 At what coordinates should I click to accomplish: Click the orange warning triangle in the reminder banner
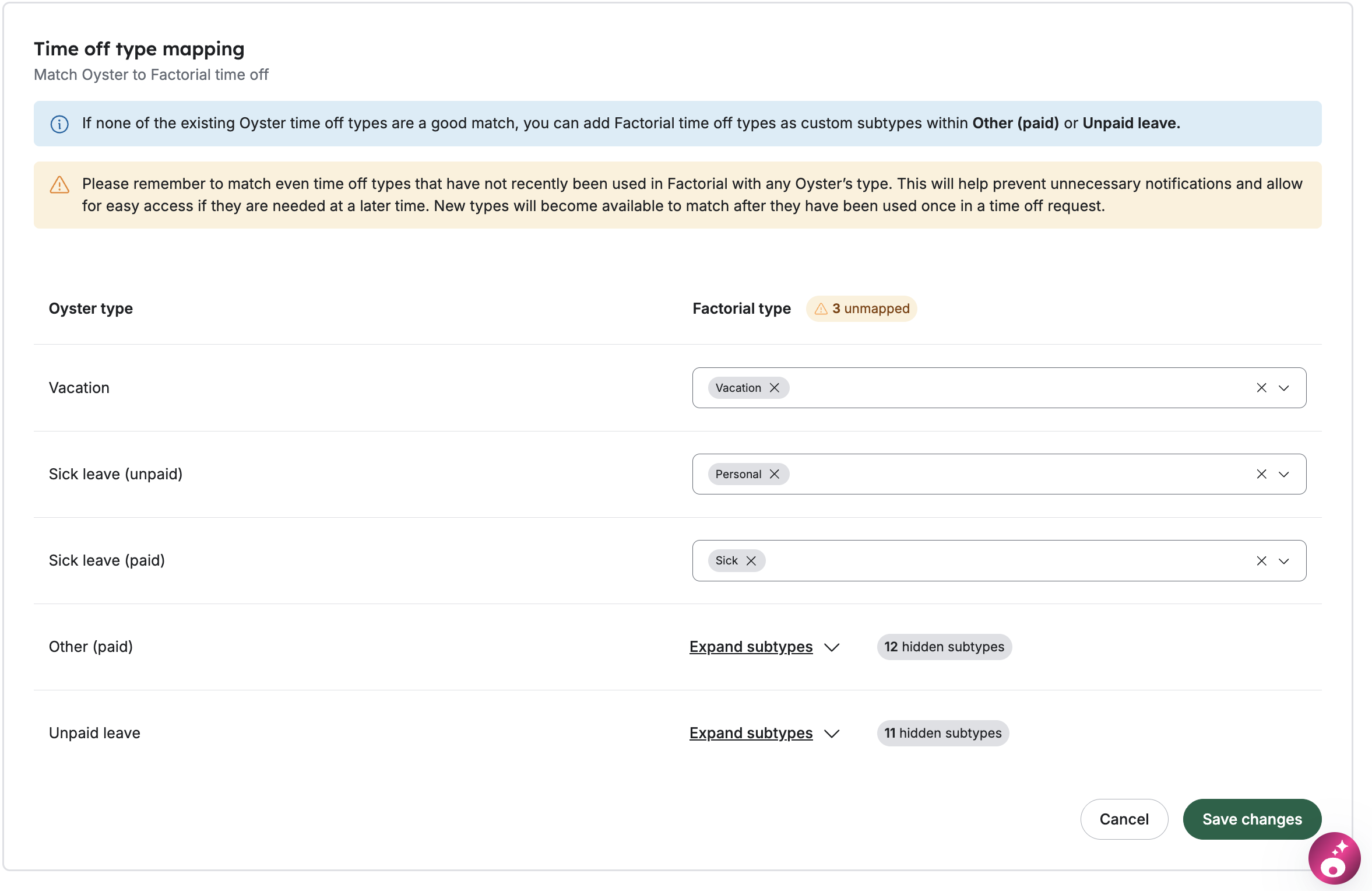(x=59, y=184)
